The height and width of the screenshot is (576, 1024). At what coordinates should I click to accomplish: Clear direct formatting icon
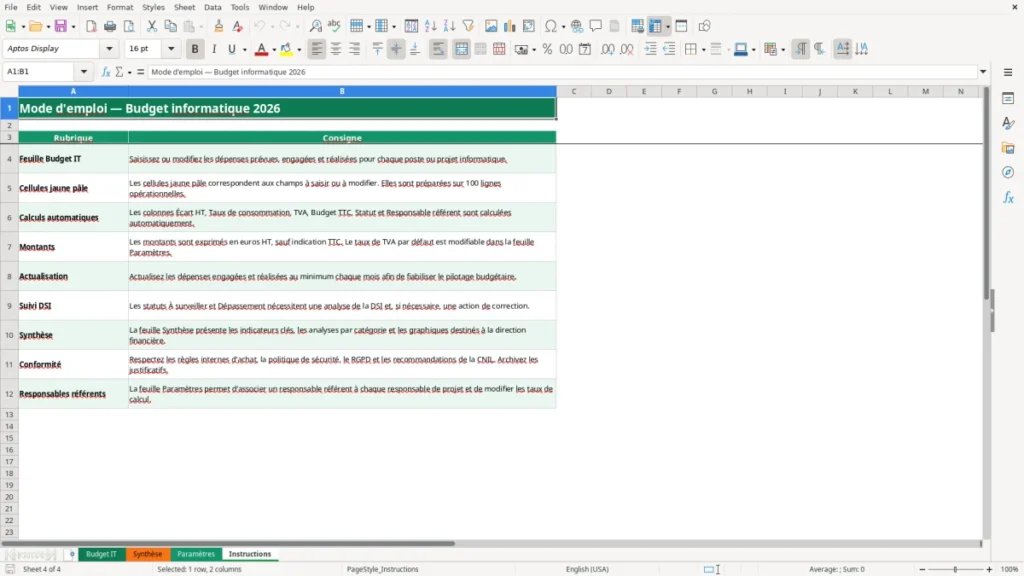[238, 26]
